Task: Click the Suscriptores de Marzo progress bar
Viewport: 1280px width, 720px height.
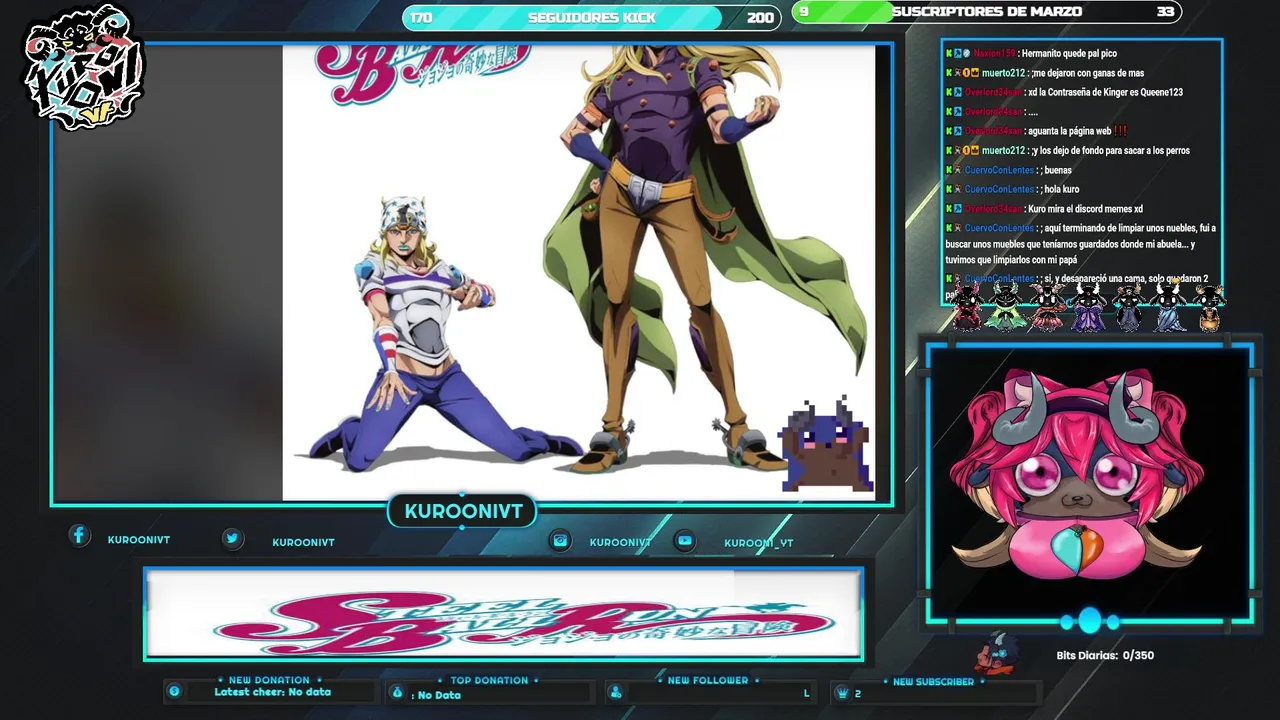Action: [986, 12]
